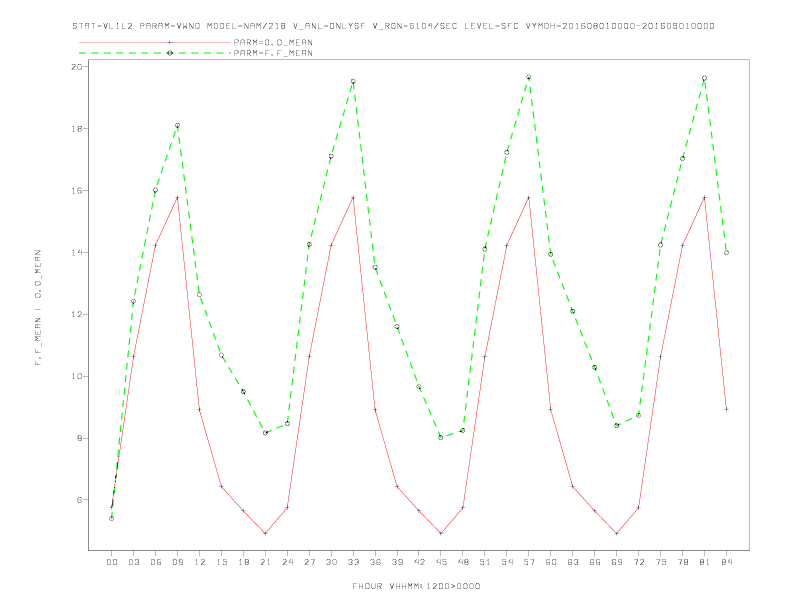Click x-axis tick label 75

[x=661, y=562]
